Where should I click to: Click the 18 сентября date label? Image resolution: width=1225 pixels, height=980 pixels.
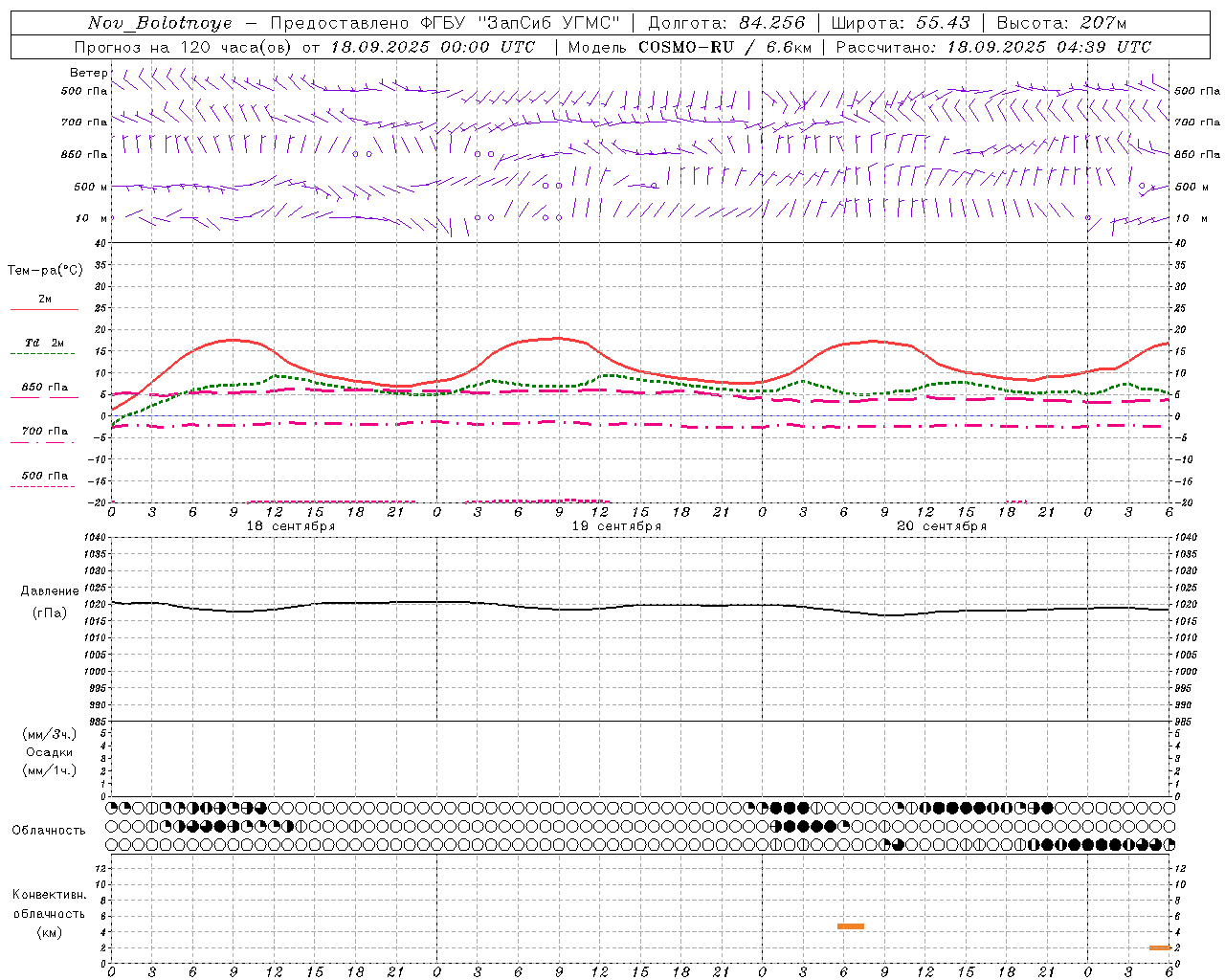290,526
